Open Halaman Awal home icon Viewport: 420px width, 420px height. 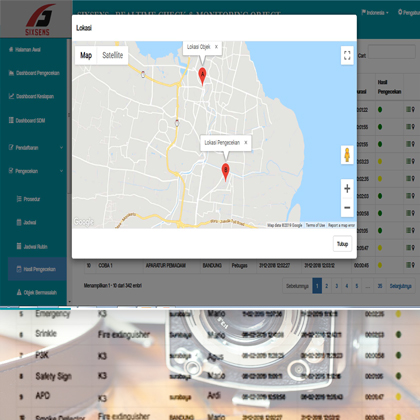pos(11,49)
